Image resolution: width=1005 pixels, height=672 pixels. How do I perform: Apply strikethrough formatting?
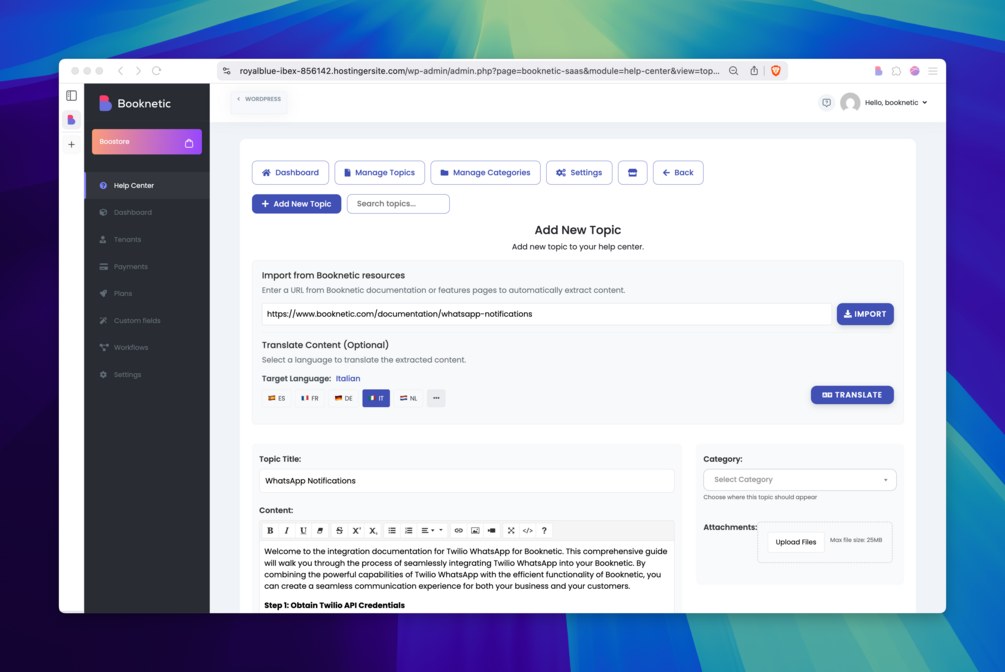[x=339, y=530]
